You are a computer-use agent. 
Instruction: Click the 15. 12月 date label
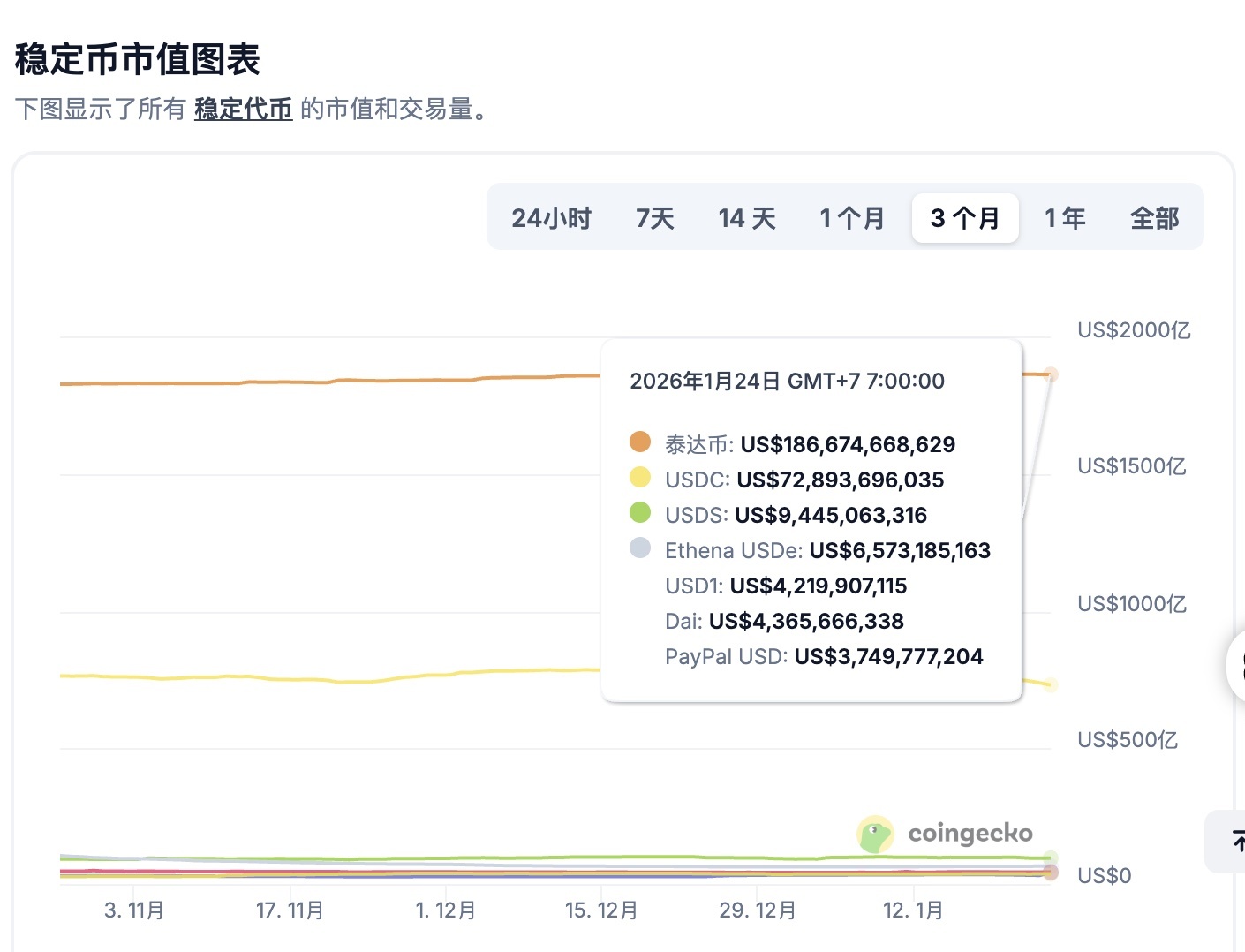(601, 910)
